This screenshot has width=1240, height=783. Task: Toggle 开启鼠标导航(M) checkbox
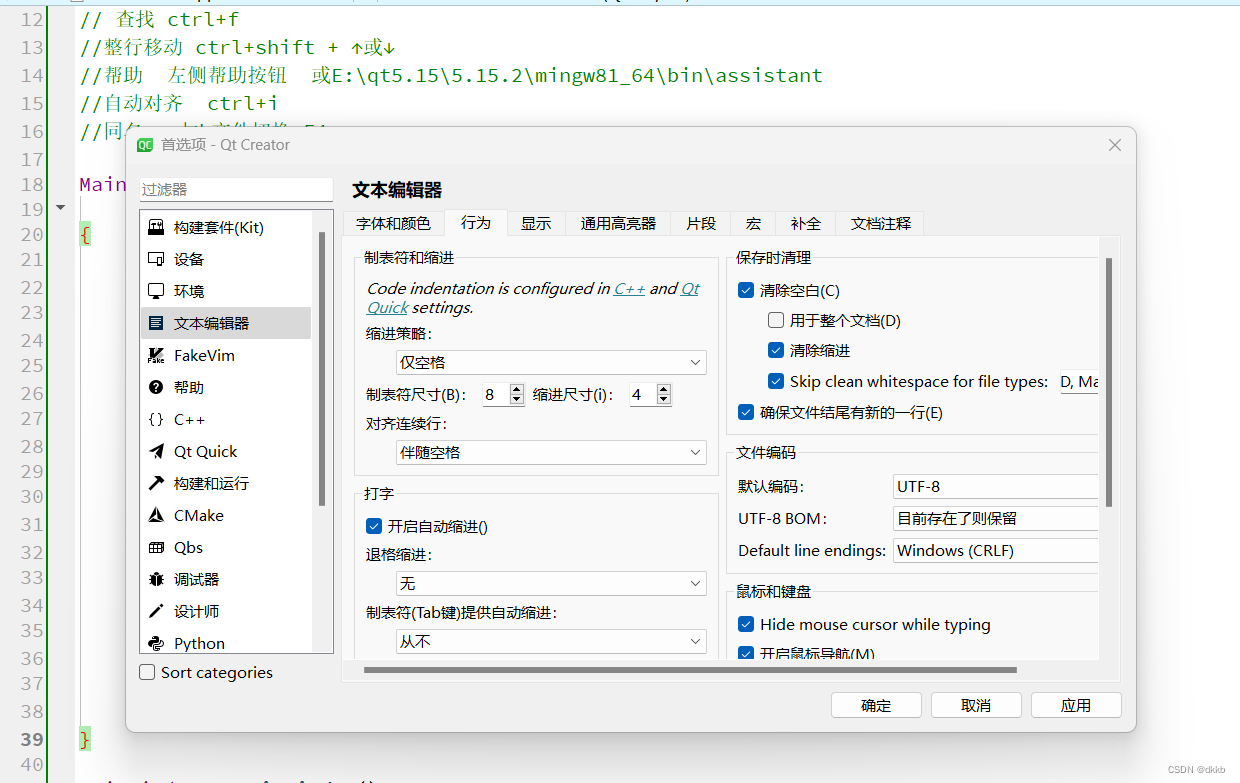coord(746,653)
